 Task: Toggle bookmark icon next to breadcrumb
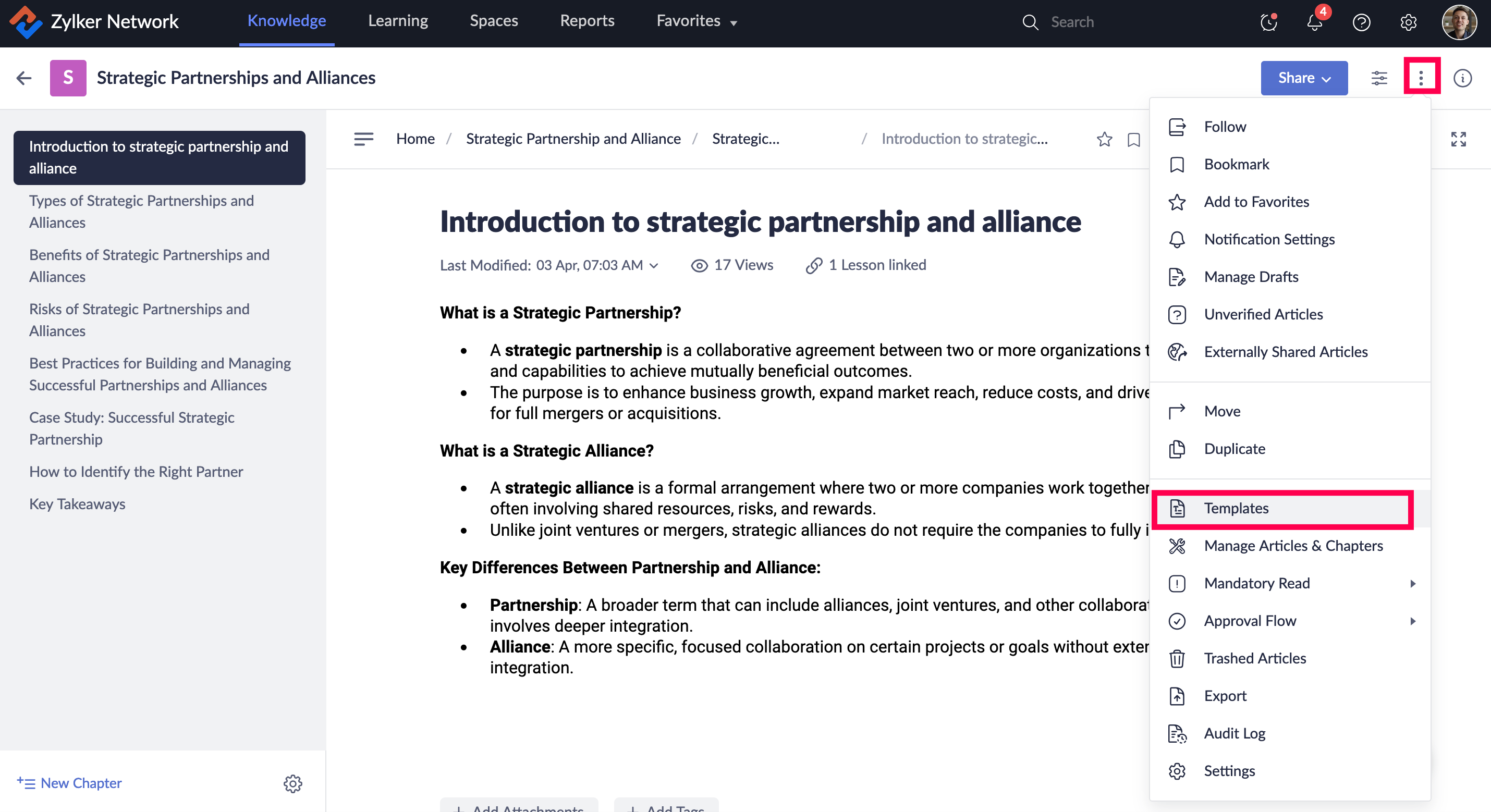click(x=1133, y=140)
